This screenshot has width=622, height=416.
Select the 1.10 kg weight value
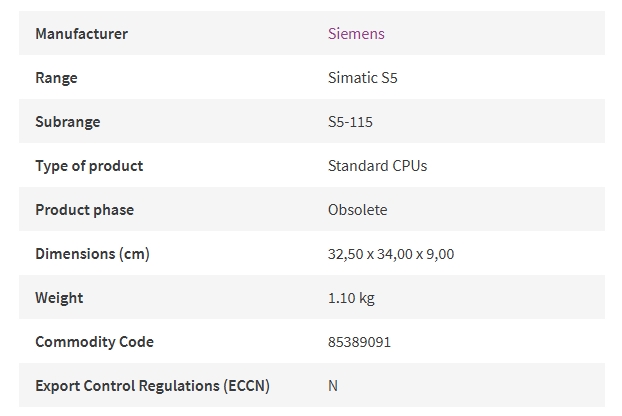[x=351, y=298]
